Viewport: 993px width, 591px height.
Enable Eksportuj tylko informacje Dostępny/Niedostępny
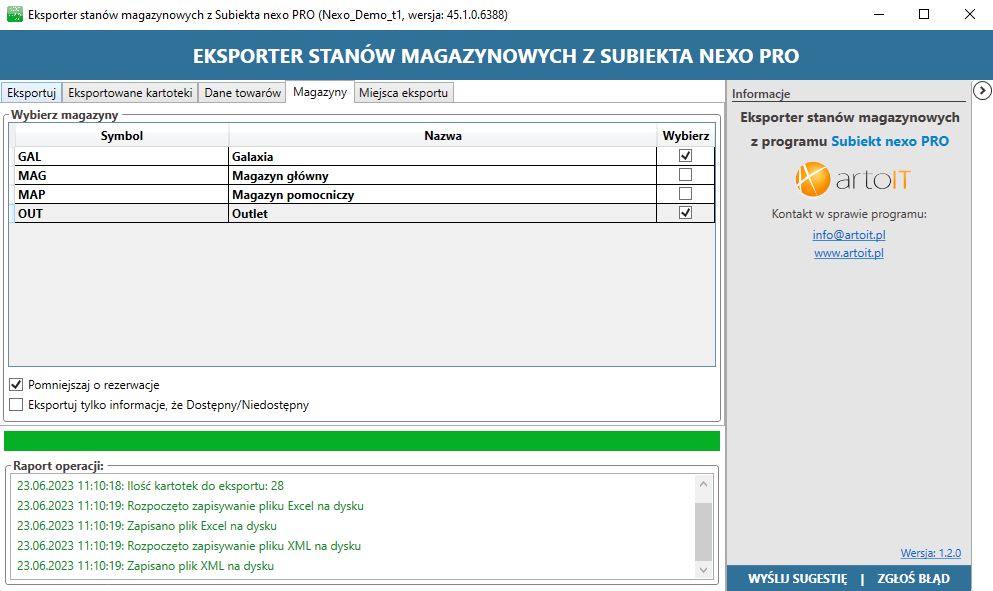(16, 405)
